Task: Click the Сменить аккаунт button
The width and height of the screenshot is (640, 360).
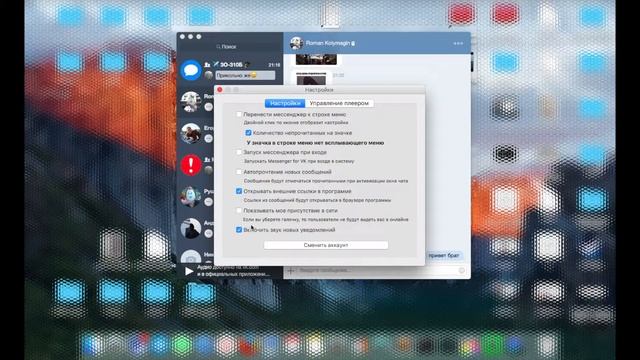Action: pos(326,245)
